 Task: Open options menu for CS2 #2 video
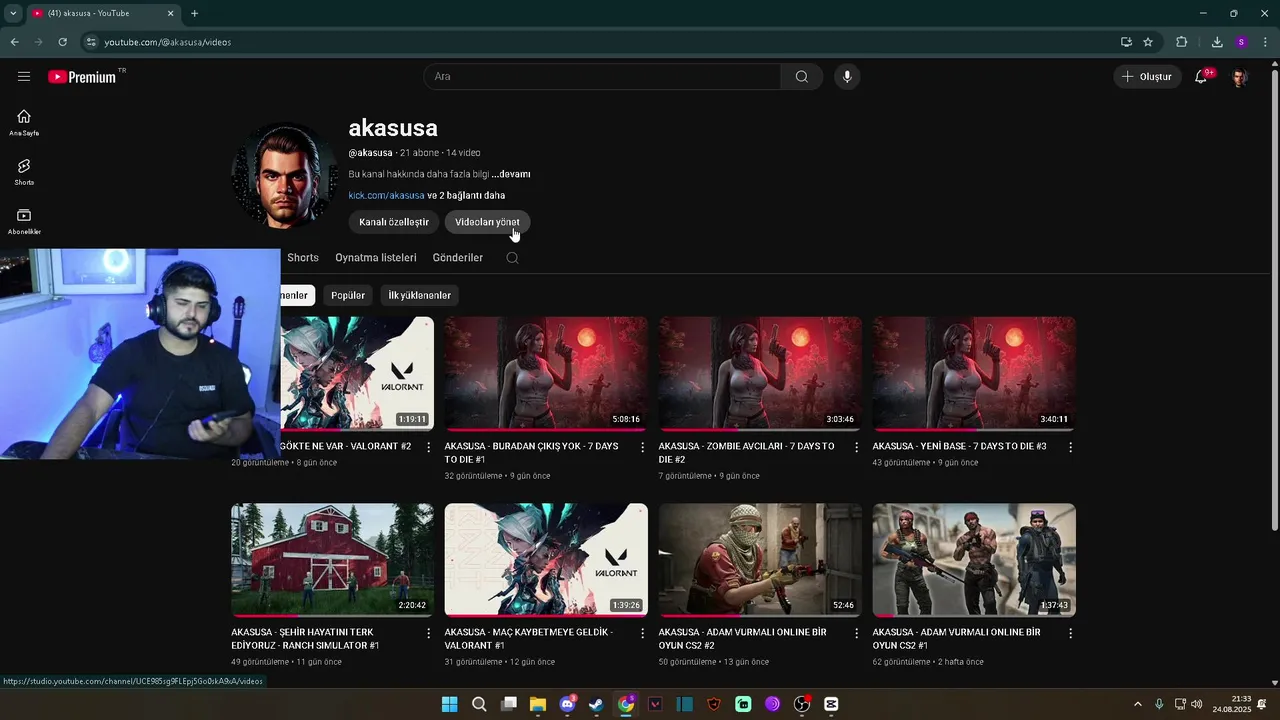(x=856, y=633)
